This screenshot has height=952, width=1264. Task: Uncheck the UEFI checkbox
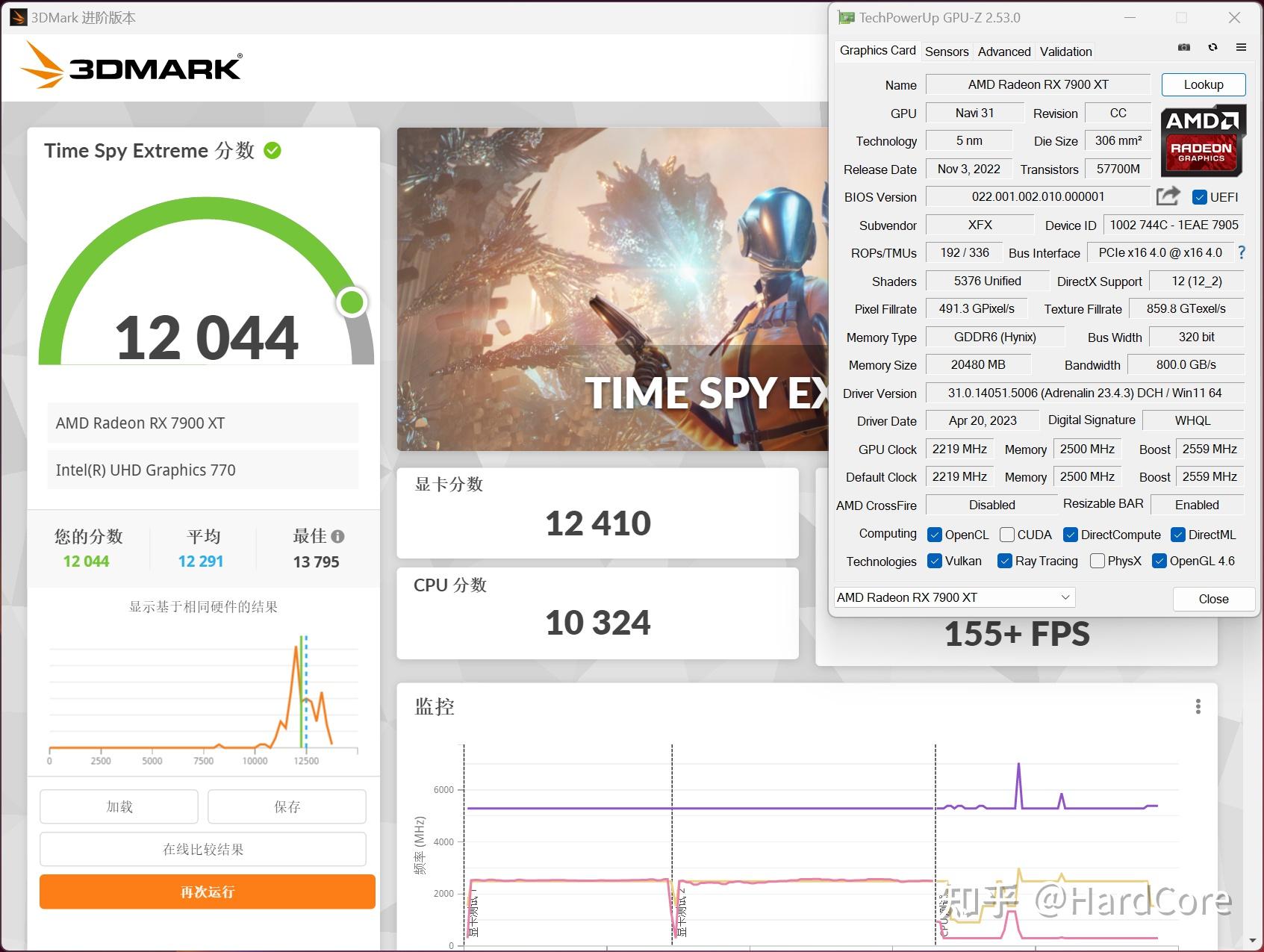(x=1200, y=196)
